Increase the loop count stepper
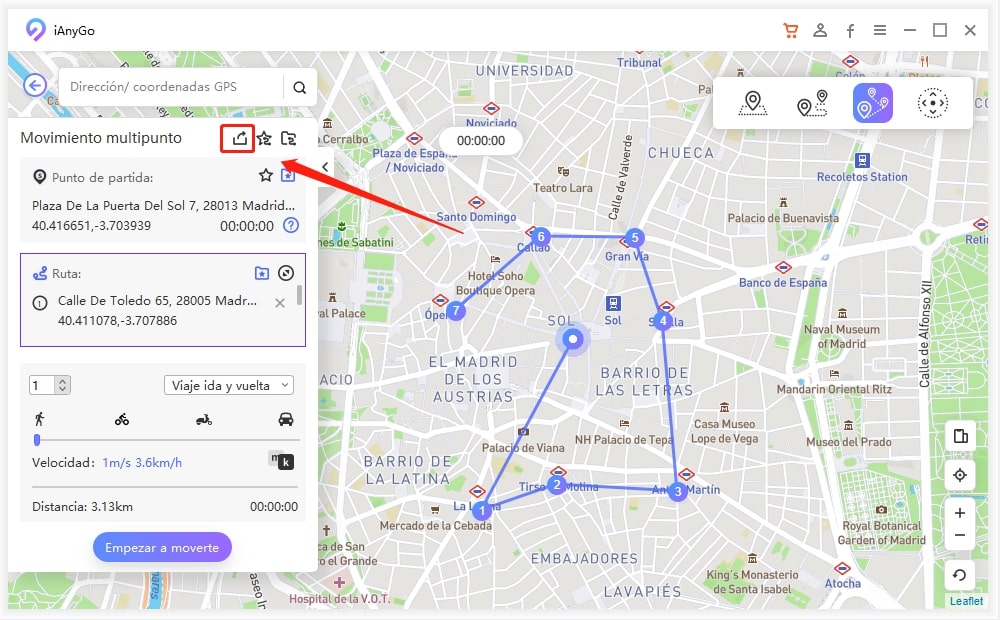Image resolution: width=1000 pixels, height=620 pixels. click(62, 381)
